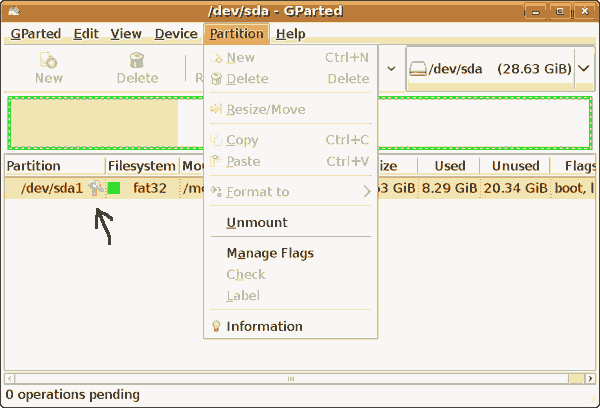Click the fat32 filesystem cell
Image resolution: width=600 pixels, height=408 pixels.
[150, 188]
